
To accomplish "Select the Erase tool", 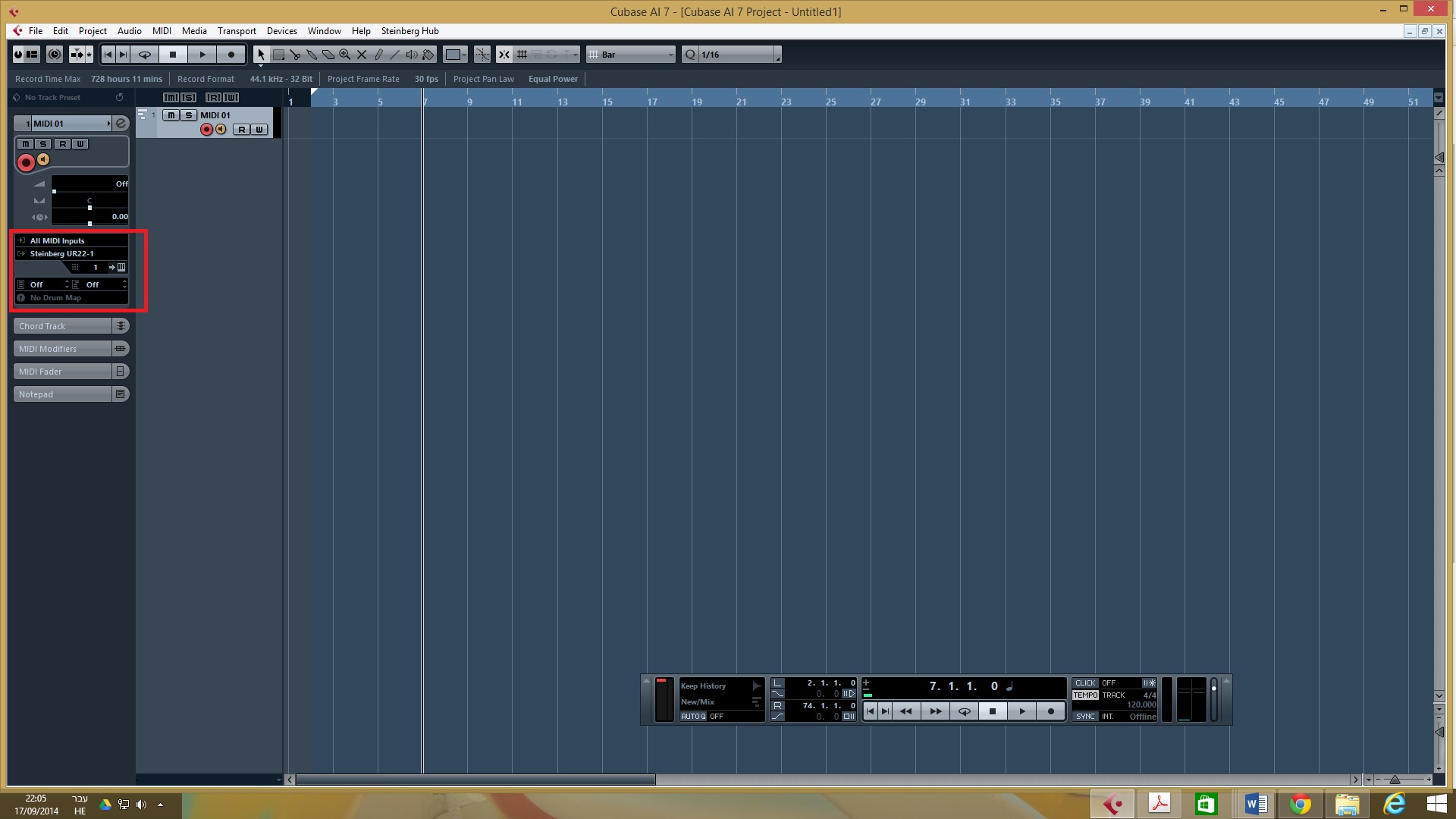I will click(328, 55).
